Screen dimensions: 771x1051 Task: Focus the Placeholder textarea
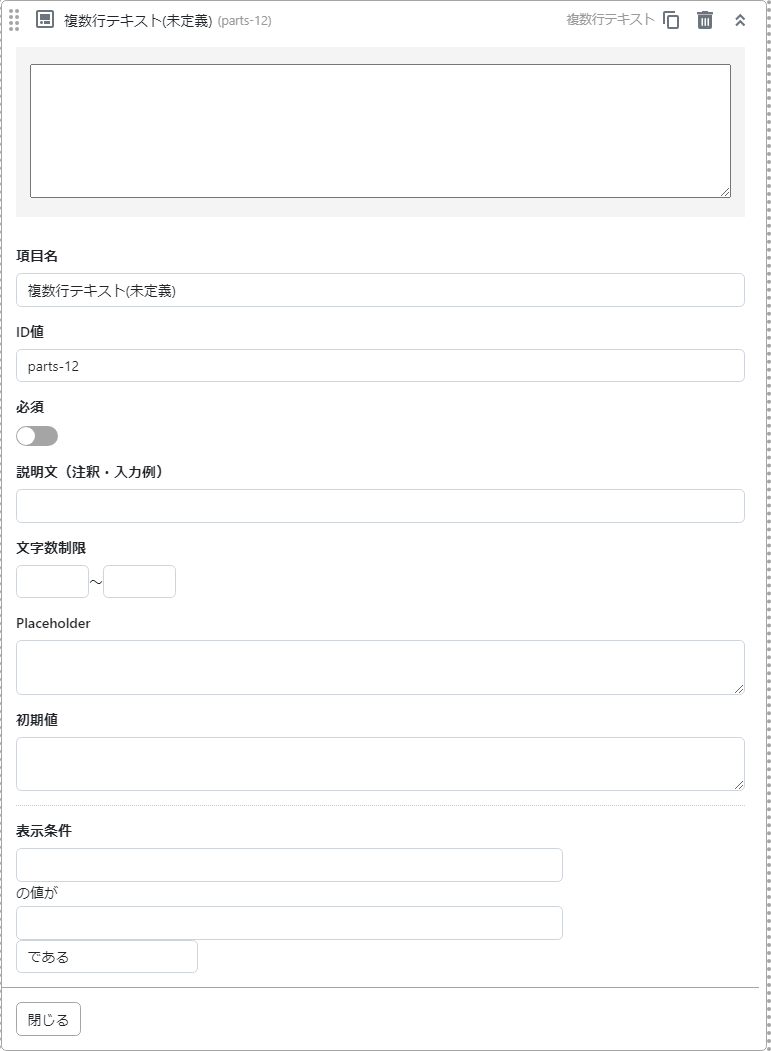[x=380, y=667]
